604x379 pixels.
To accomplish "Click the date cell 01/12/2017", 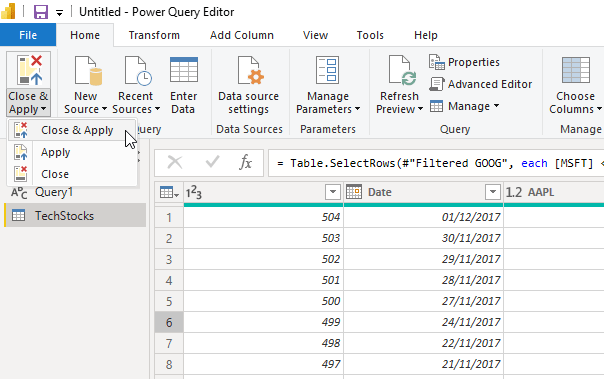I will tap(423, 217).
